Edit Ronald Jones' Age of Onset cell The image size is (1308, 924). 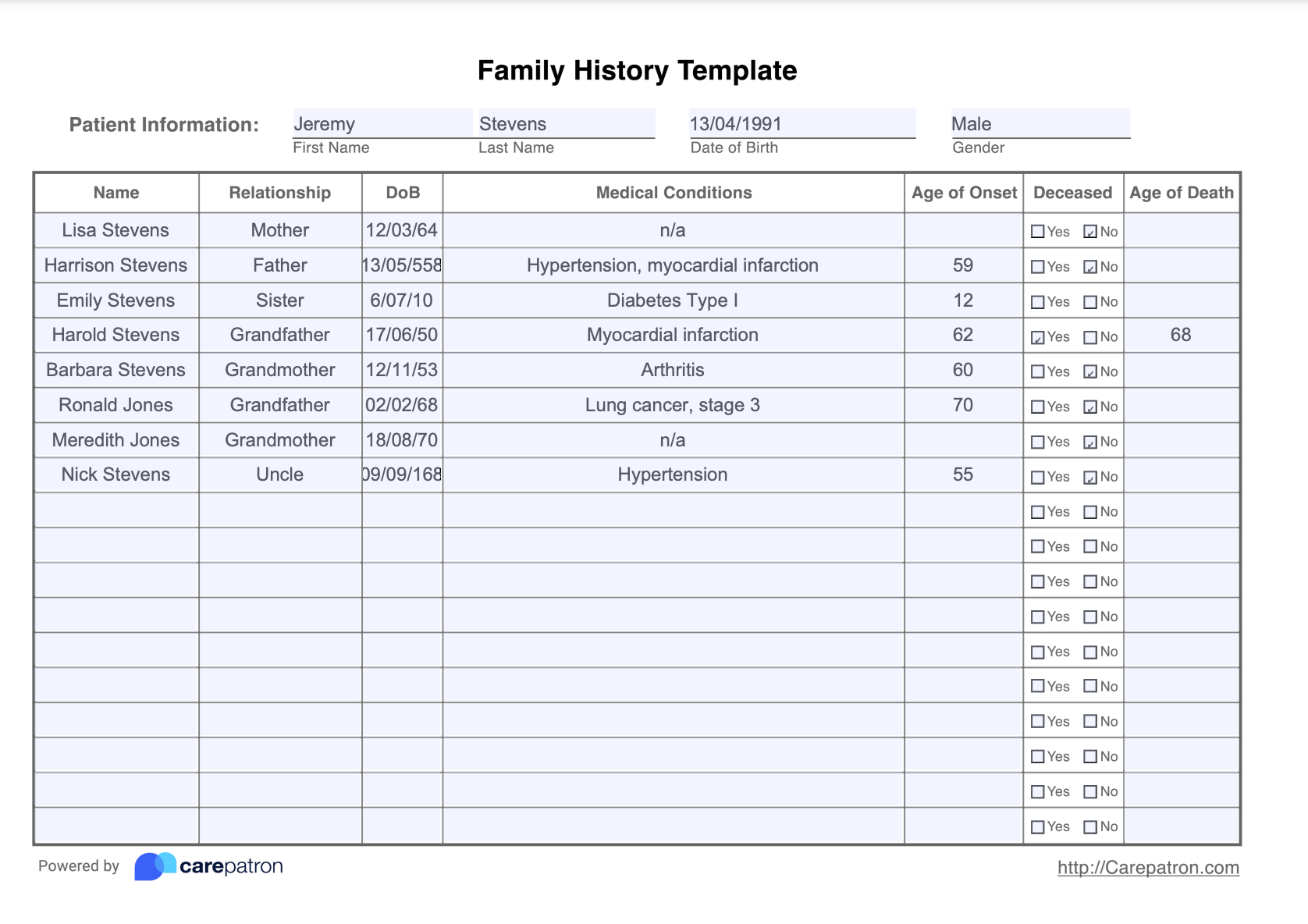[963, 405]
